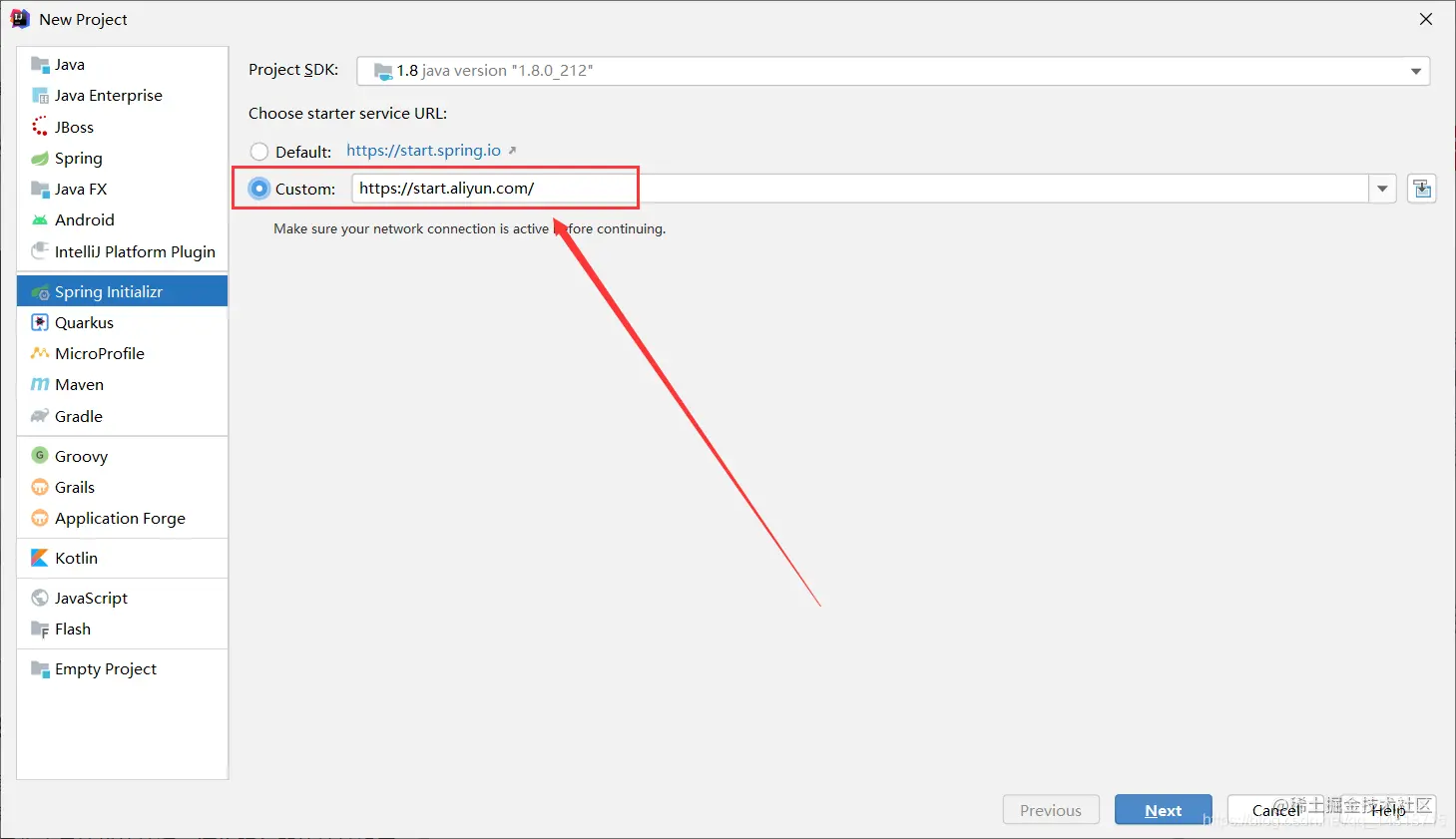1456x839 pixels.
Task: Click the 'Choose starter service URL:' label
Action: pyautogui.click(x=347, y=114)
